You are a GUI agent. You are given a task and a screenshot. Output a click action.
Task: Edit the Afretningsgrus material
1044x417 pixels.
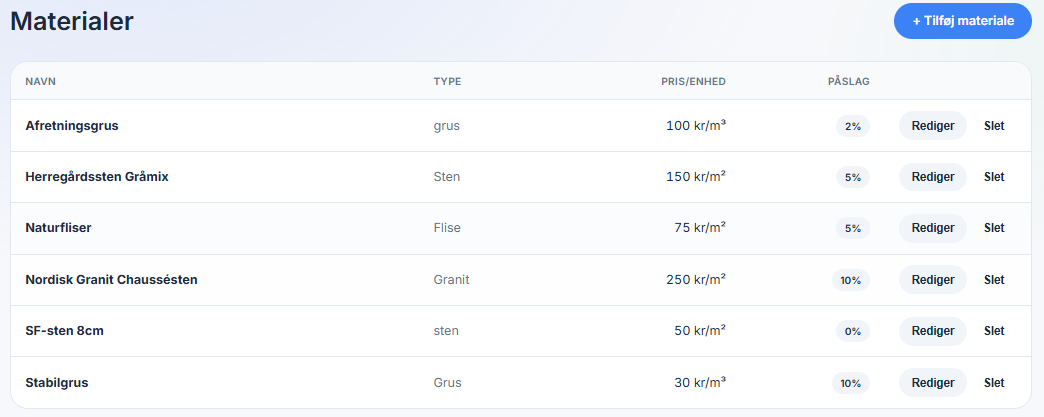[933, 126]
